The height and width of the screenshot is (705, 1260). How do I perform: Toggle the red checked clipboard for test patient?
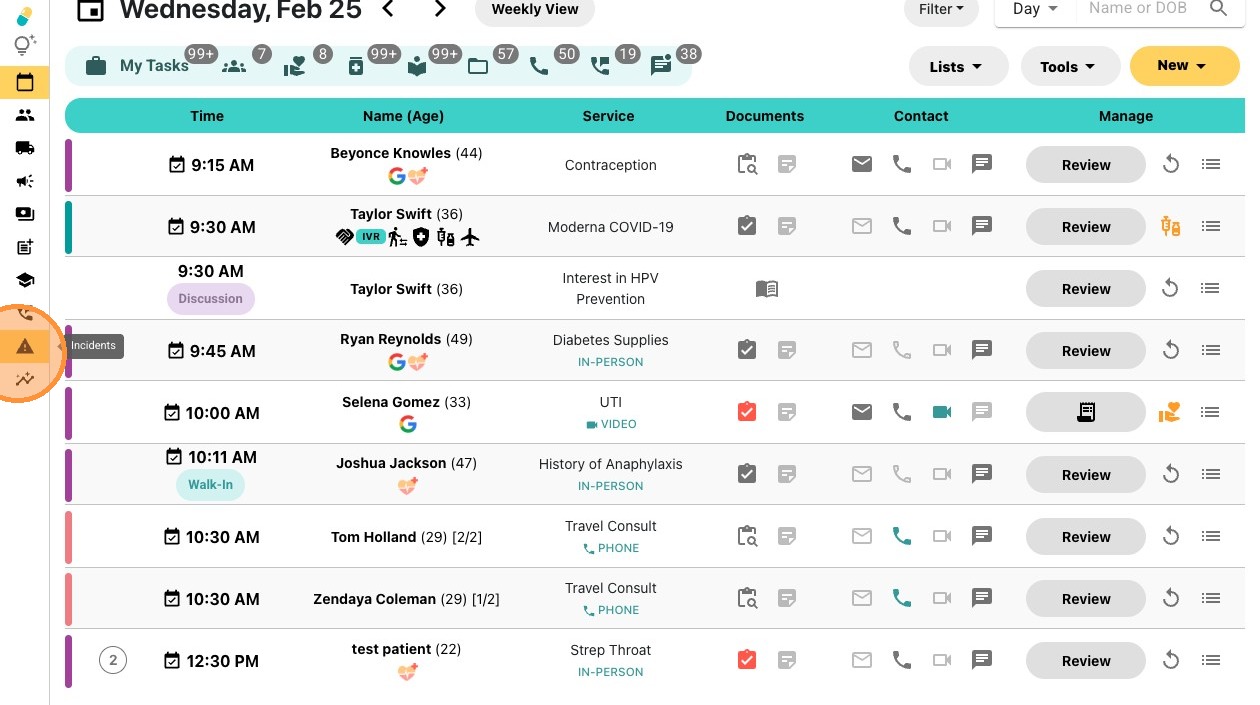(747, 660)
